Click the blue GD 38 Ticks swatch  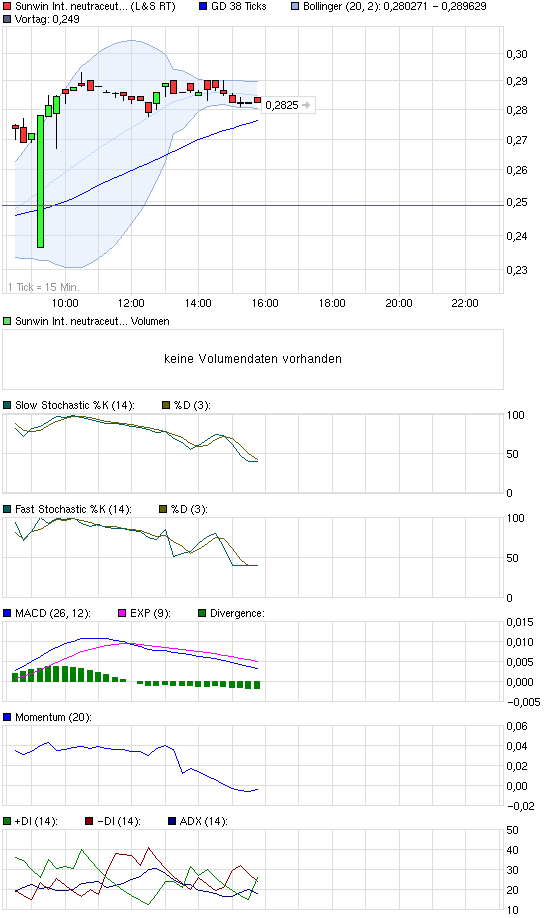pos(203,6)
